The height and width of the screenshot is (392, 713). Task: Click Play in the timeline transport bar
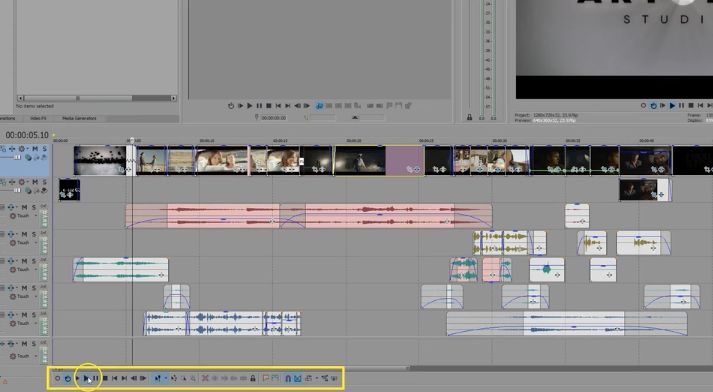coord(86,378)
